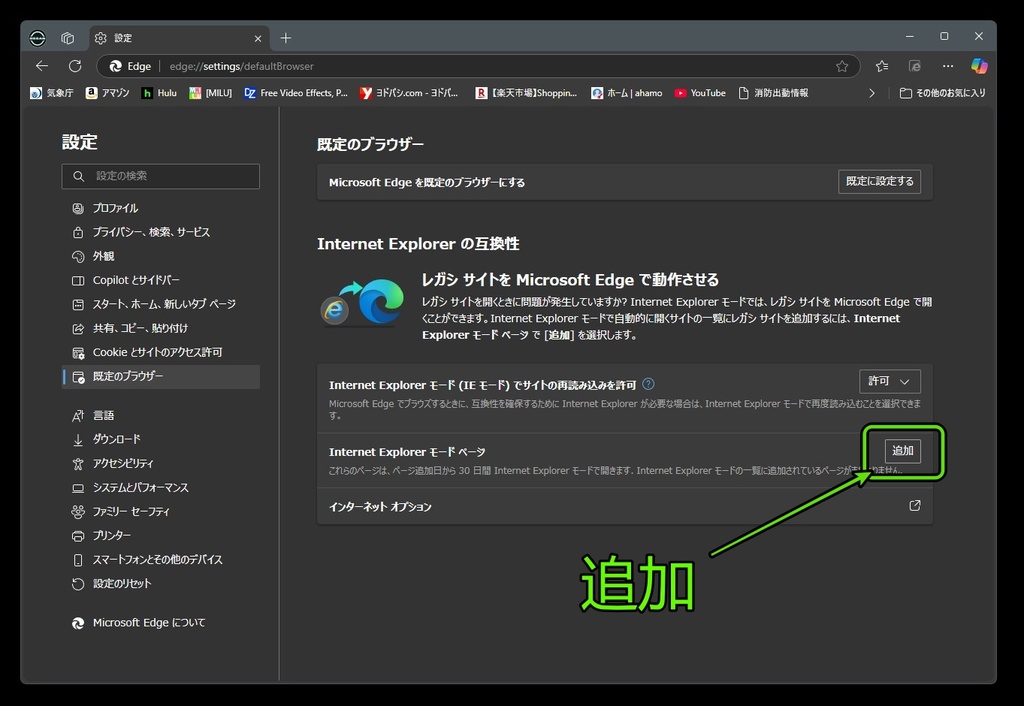This screenshot has height=706, width=1024.
Task: Open [MILU] bookmark
Action: coord(210,93)
